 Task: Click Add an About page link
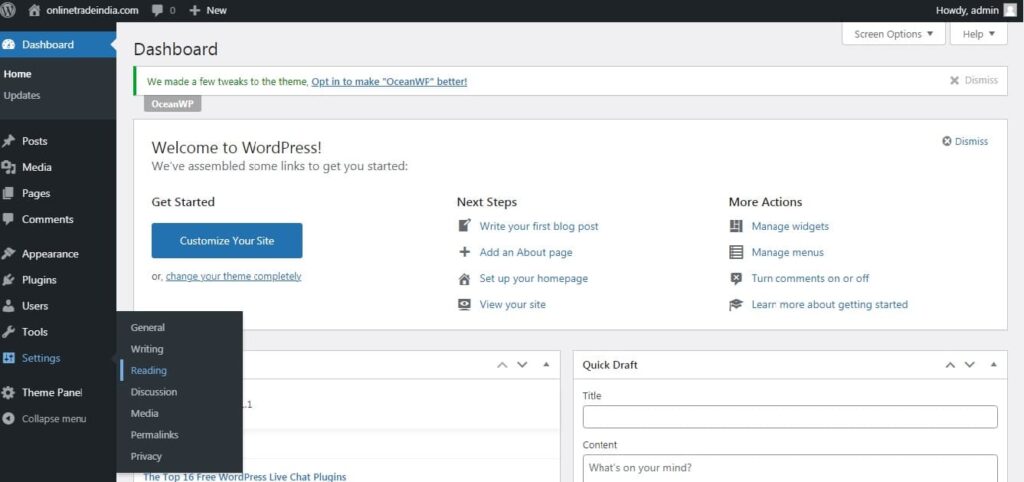pyautogui.click(x=526, y=252)
